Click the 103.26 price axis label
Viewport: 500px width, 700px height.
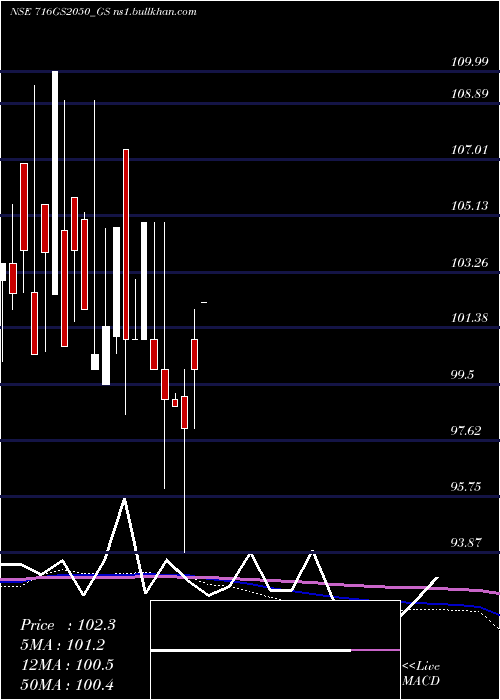pos(469,262)
